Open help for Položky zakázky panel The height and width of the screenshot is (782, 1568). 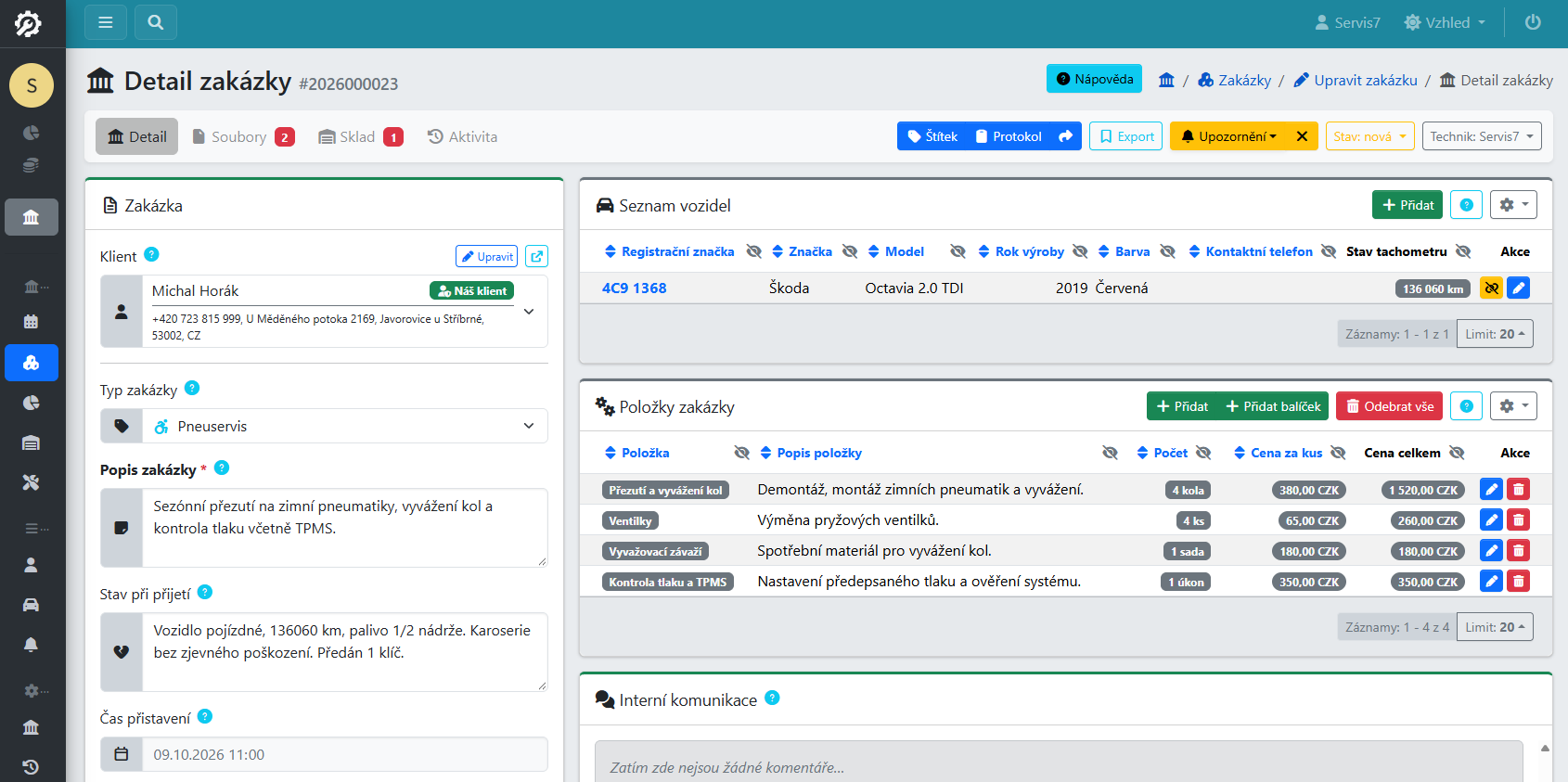[x=1466, y=406]
